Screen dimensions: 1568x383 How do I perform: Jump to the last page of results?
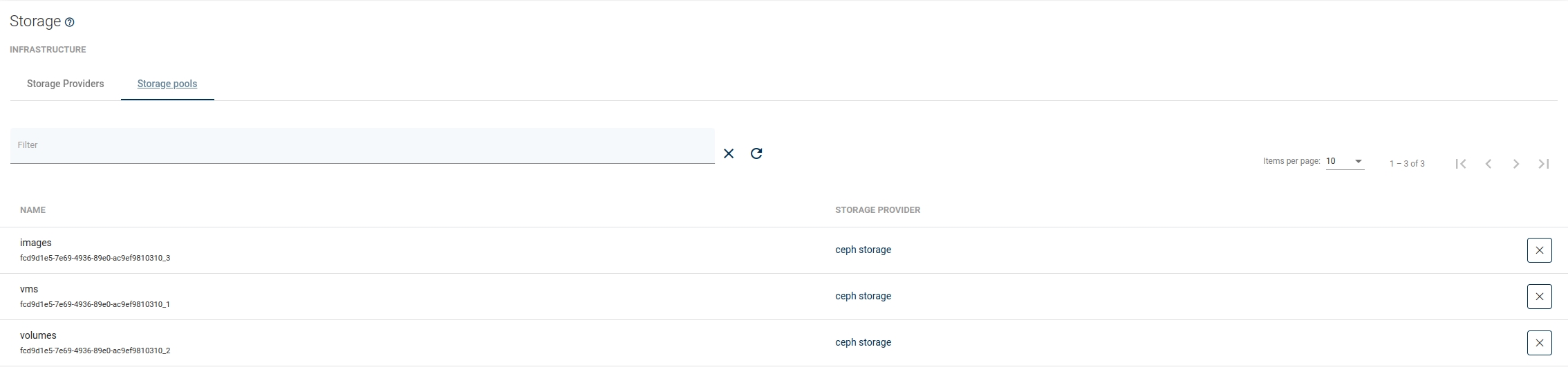pos(1544,164)
